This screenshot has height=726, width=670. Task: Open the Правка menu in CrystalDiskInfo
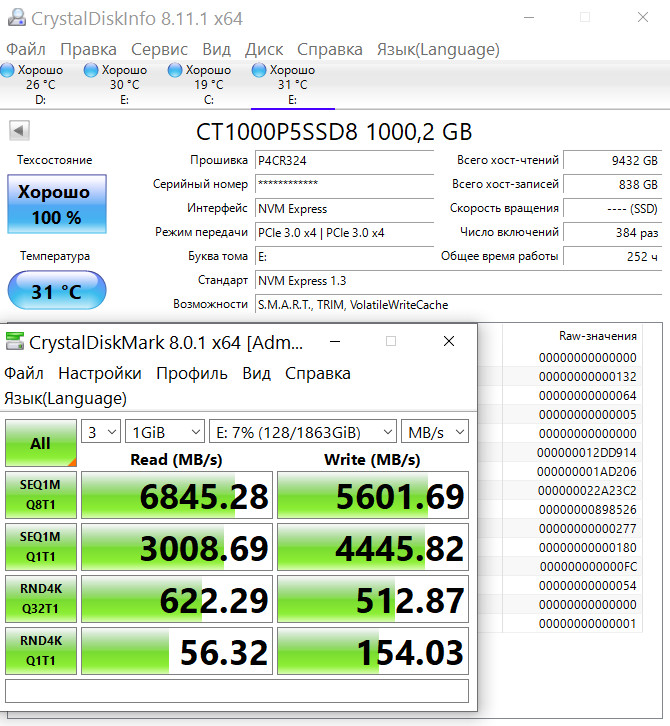pyautogui.click(x=88, y=49)
